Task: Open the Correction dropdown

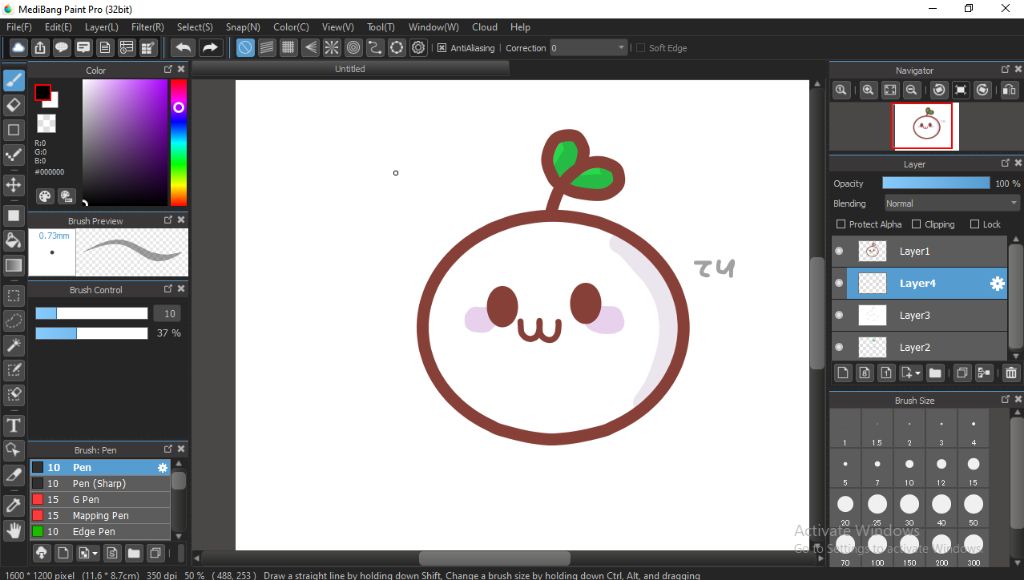Action: pyautogui.click(x=588, y=48)
